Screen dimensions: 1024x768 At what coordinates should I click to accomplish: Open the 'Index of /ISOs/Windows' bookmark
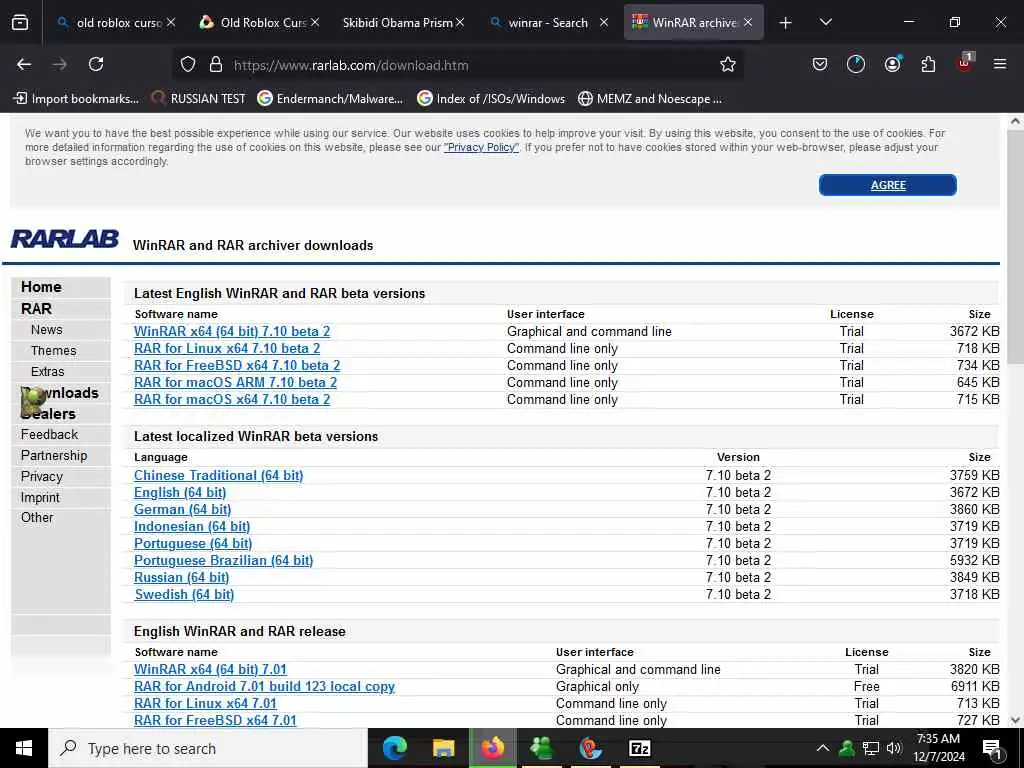click(x=491, y=99)
